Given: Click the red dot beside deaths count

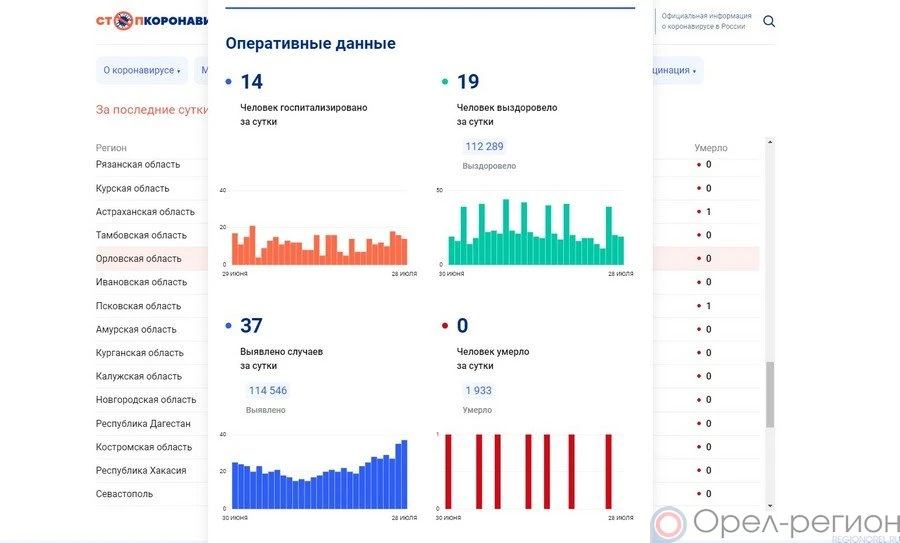Looking at the screenshot, I should click(x=445, y=326).
